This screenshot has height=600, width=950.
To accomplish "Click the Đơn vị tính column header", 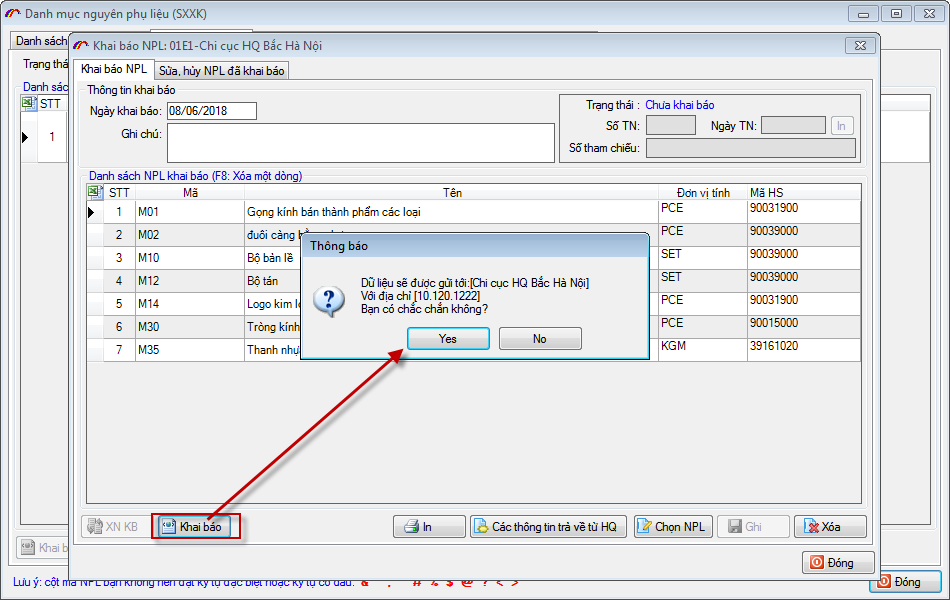I will 701,192.
